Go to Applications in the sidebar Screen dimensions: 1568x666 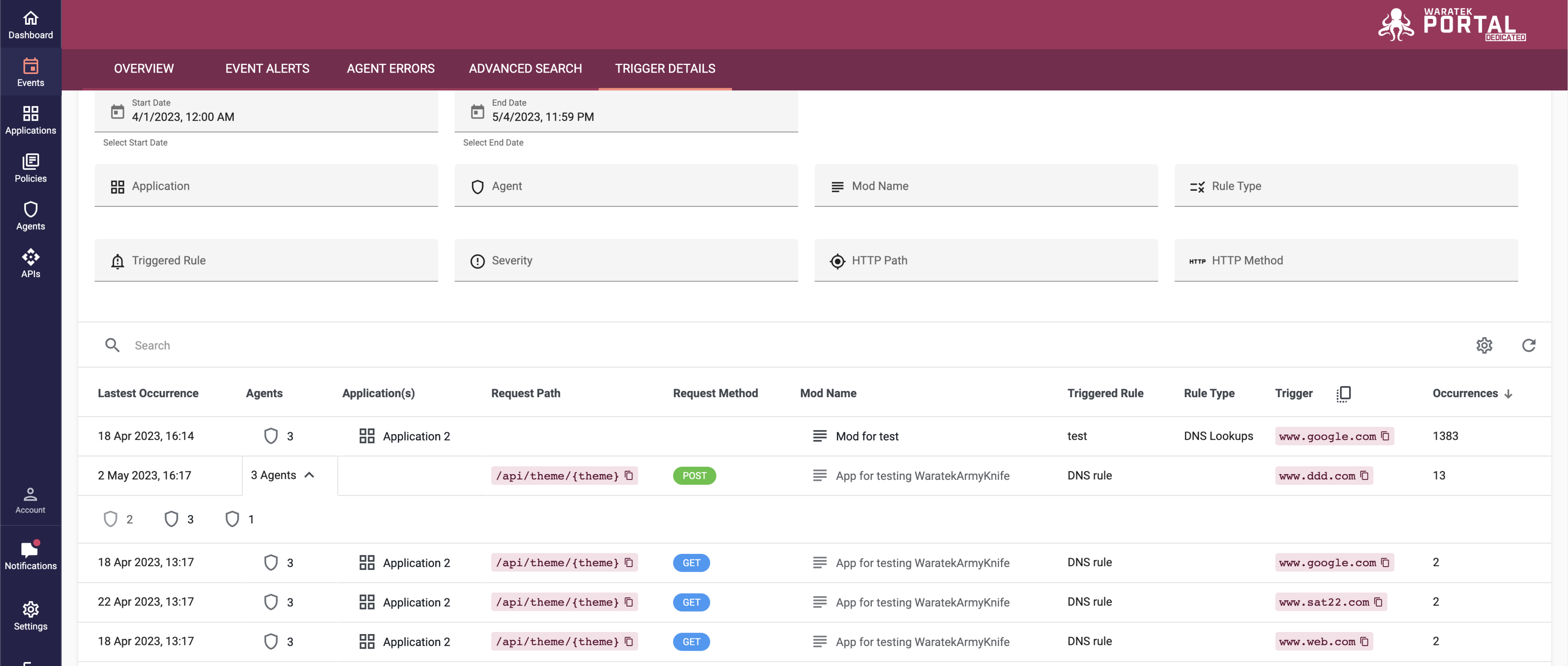[x=30, y=120]
